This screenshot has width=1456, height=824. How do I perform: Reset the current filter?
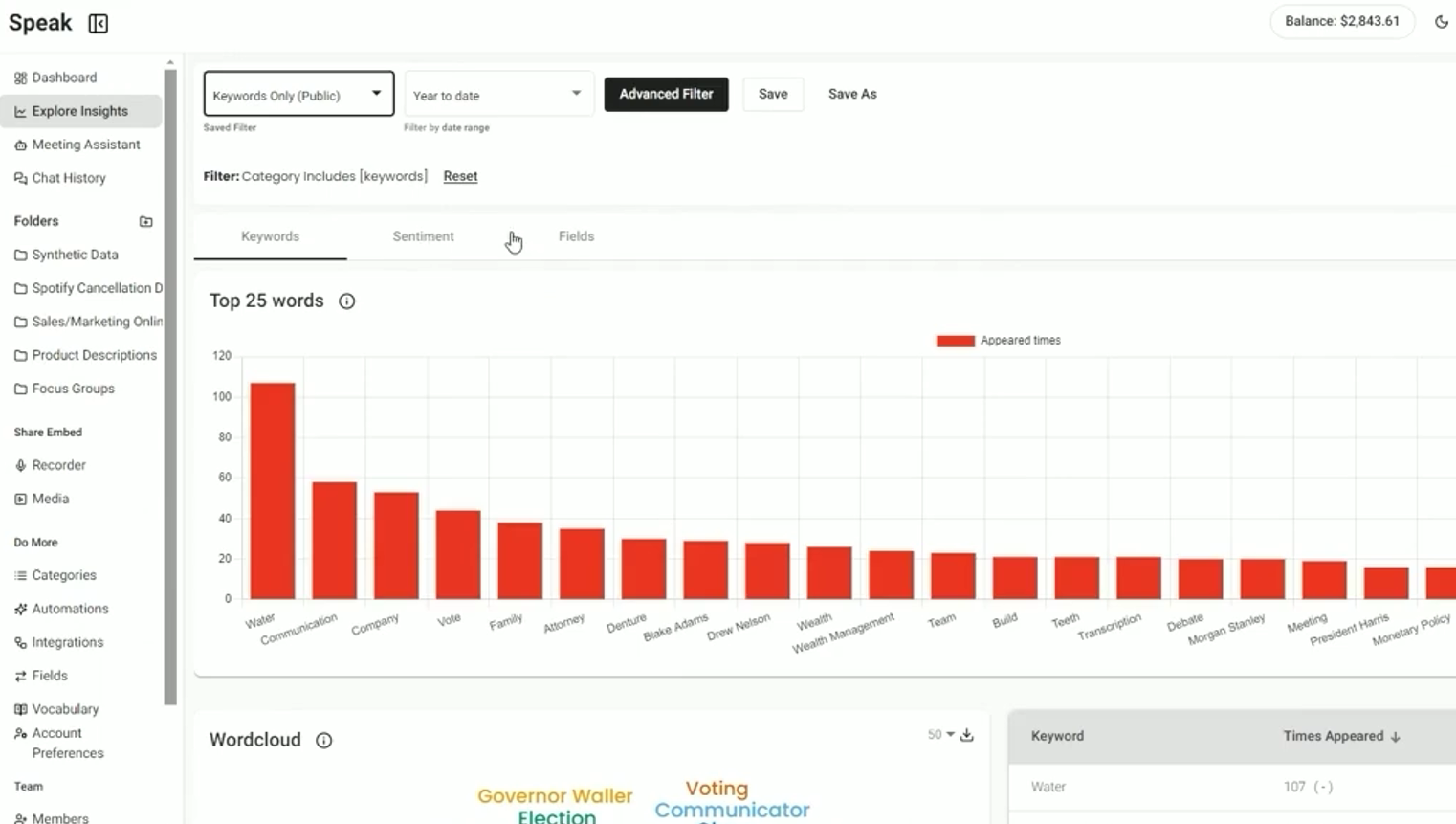tap(460, 176)
